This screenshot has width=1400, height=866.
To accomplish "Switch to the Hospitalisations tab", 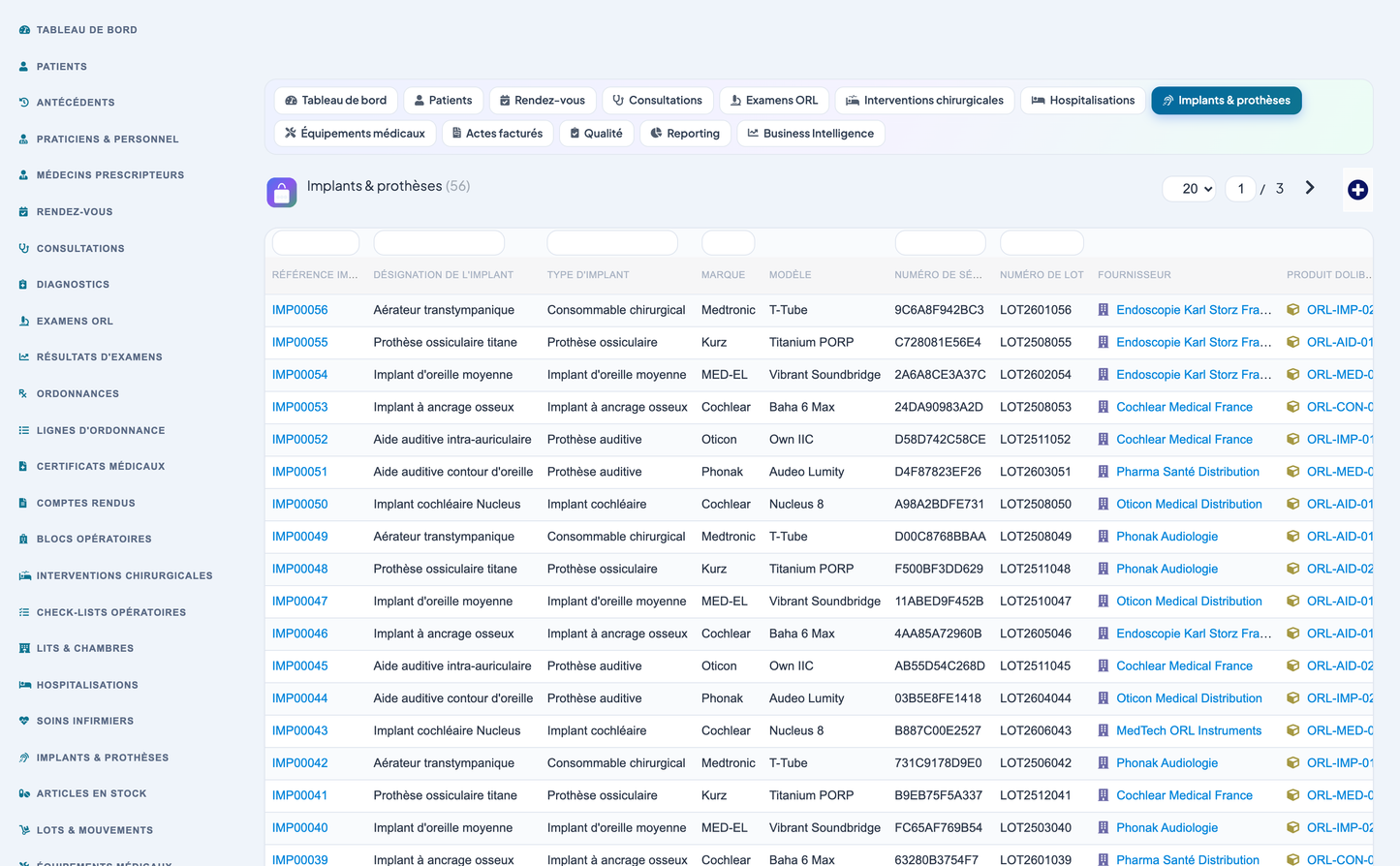I will (x=1082, y=101).
